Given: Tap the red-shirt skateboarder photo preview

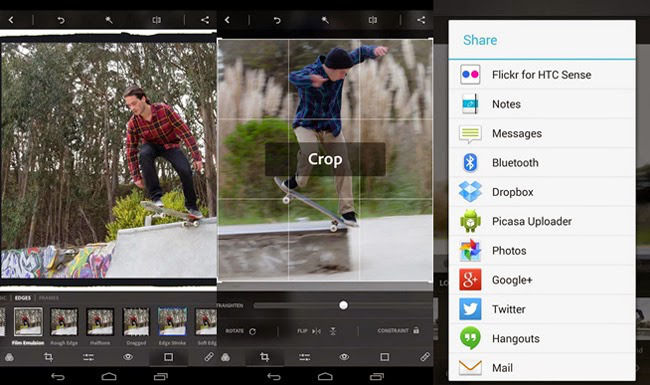Looking at the screenshot, I should pyautogui.click(x=109, y=159).
